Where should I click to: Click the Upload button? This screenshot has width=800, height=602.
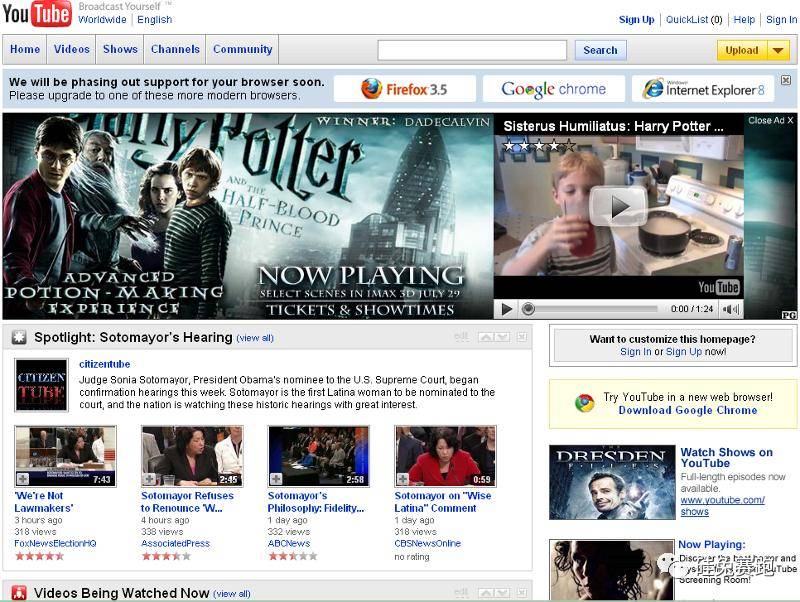[742, 51]
